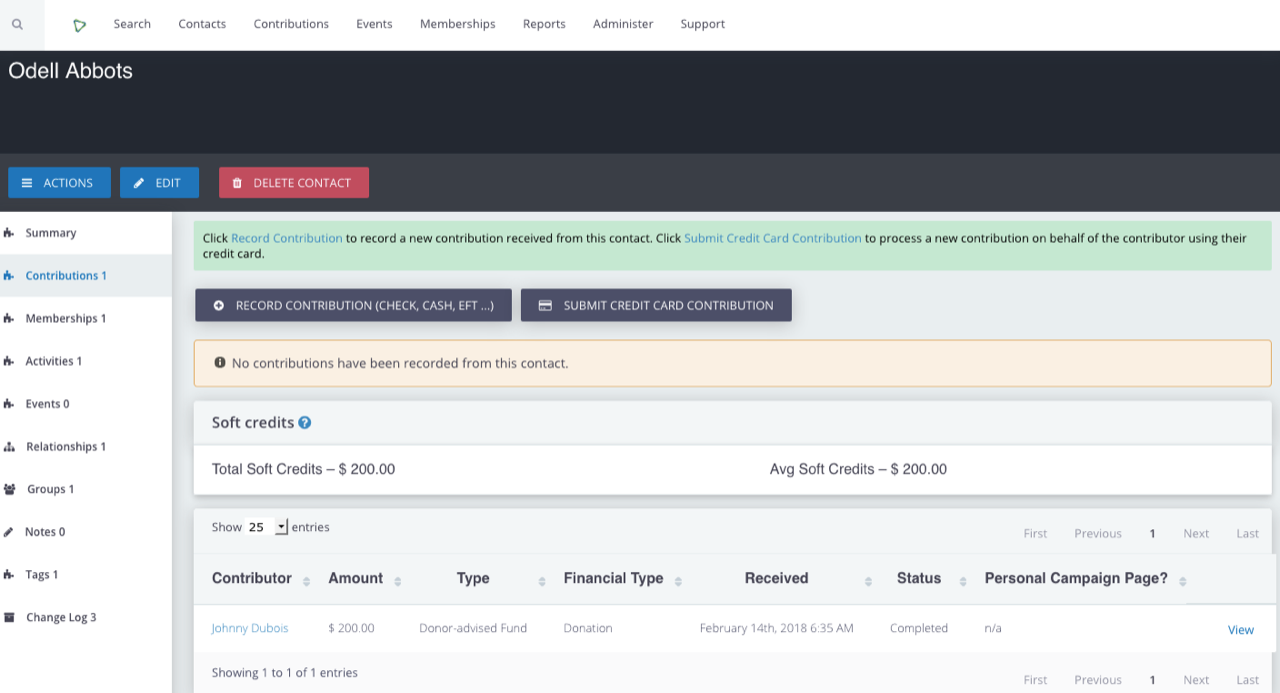Switch to the Tags 1 tab
This screenshot has height=693, width=1280.
[x=86, y=575]
